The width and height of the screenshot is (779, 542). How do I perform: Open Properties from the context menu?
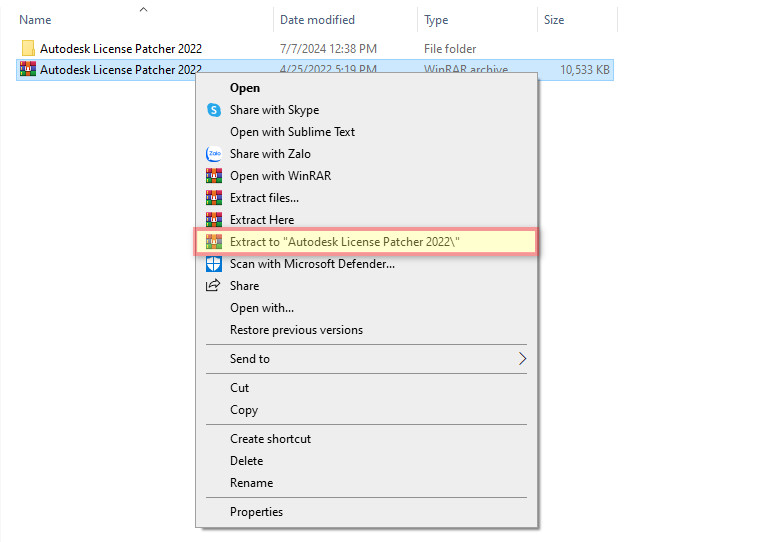[256, 512]
